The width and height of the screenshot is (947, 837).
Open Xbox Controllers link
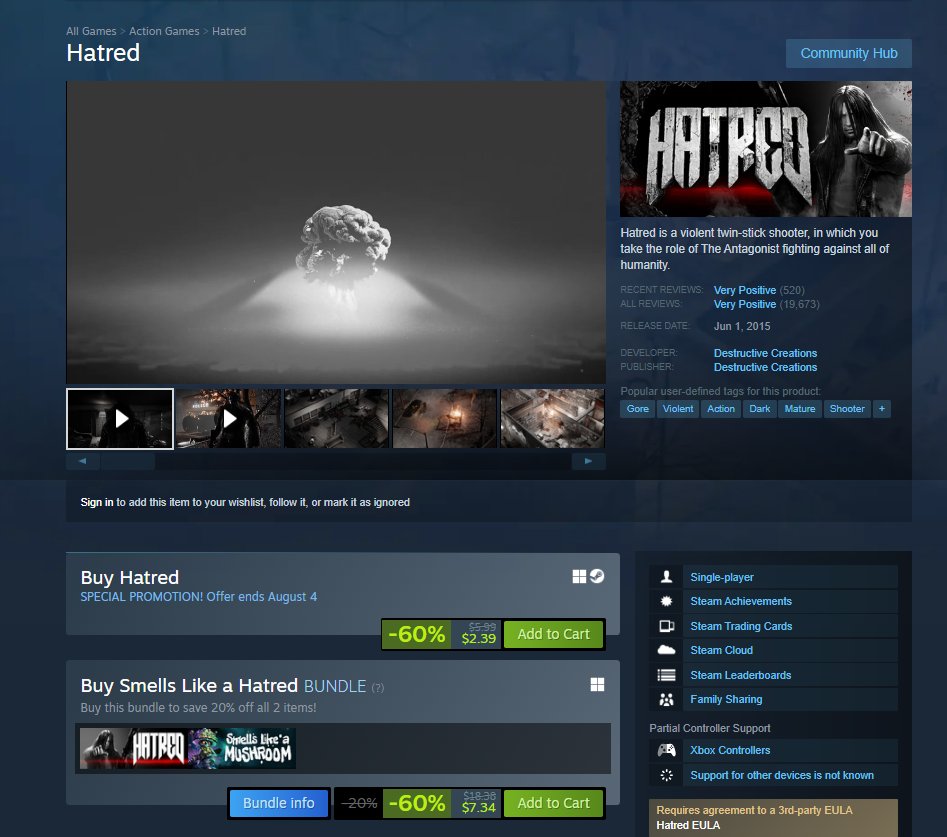(x=730, y=751)
